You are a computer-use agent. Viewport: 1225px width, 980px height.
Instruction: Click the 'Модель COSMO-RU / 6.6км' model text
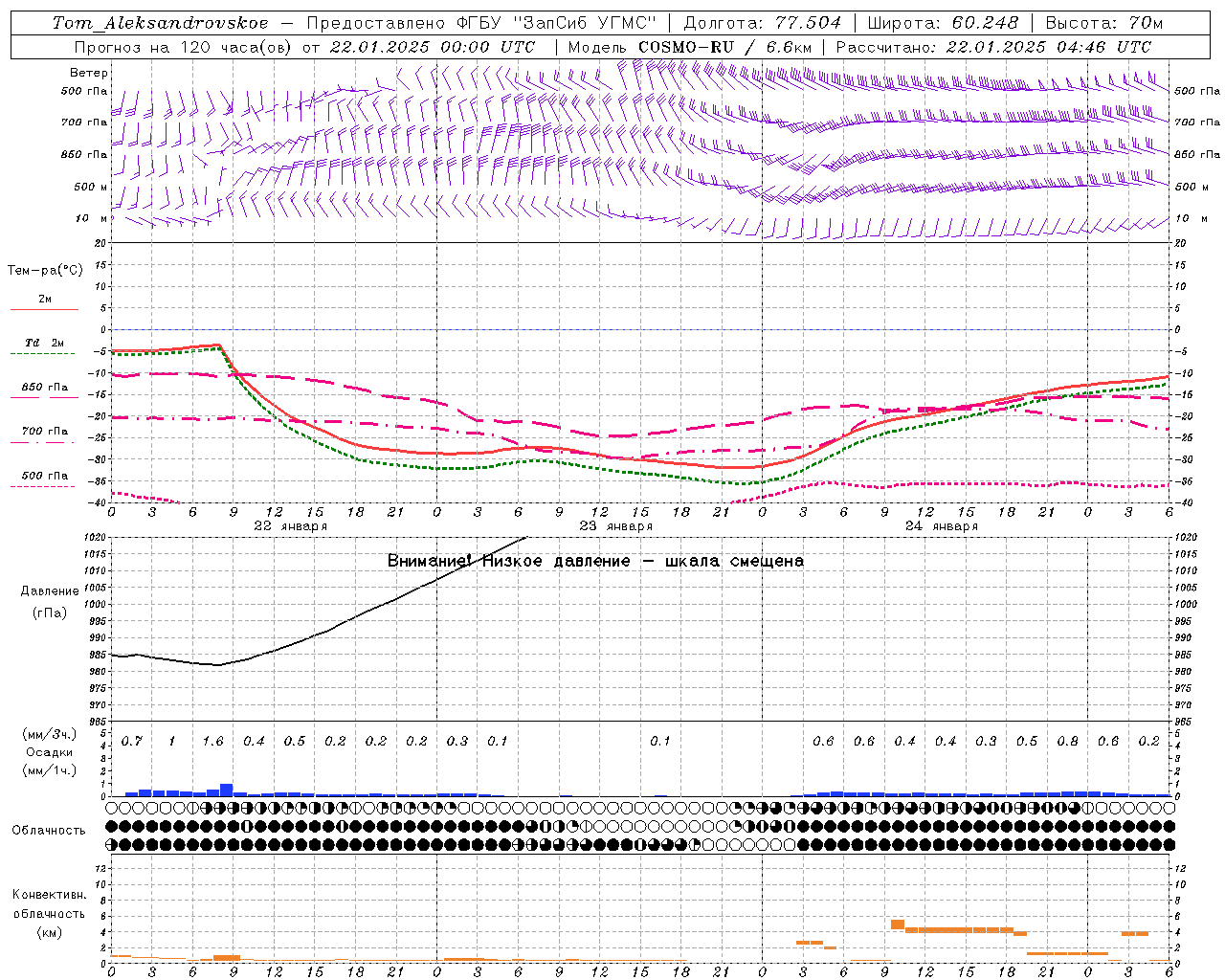[x=690, y=47]
